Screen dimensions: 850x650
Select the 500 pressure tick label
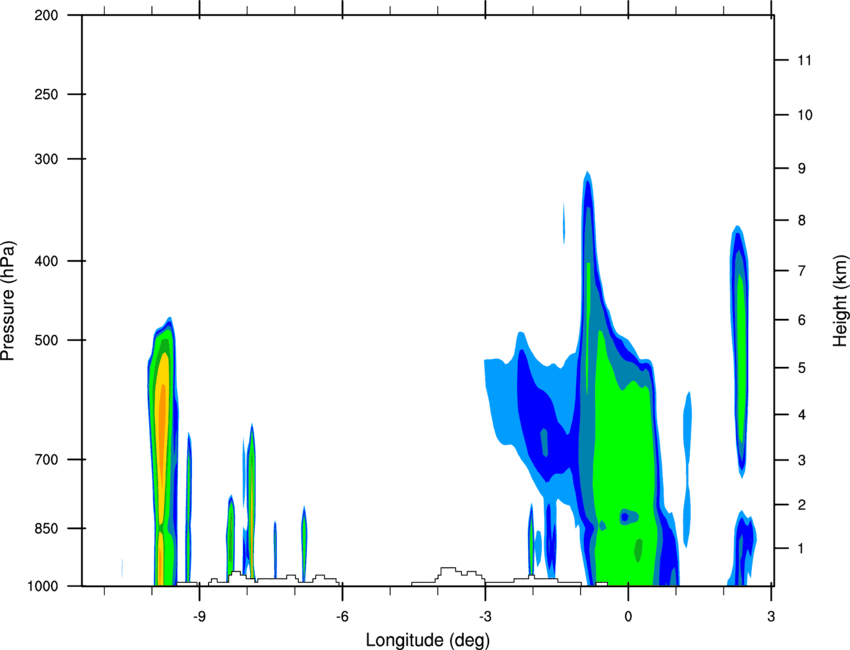coord(46,340)
